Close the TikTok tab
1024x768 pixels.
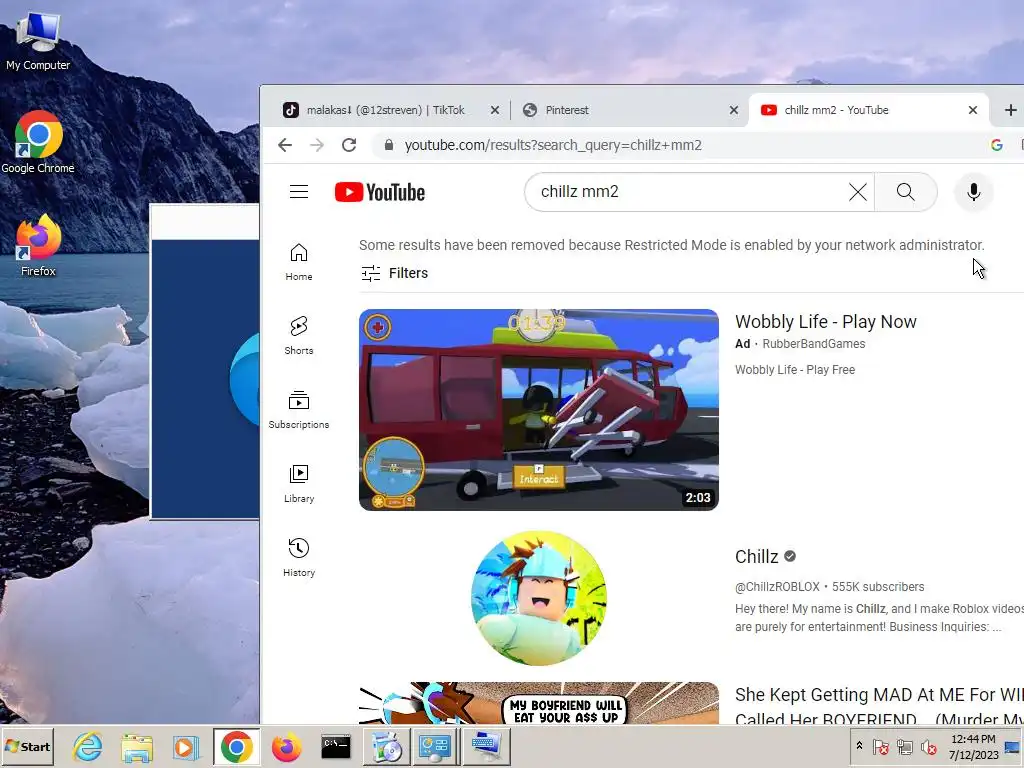tap(495, 110)
